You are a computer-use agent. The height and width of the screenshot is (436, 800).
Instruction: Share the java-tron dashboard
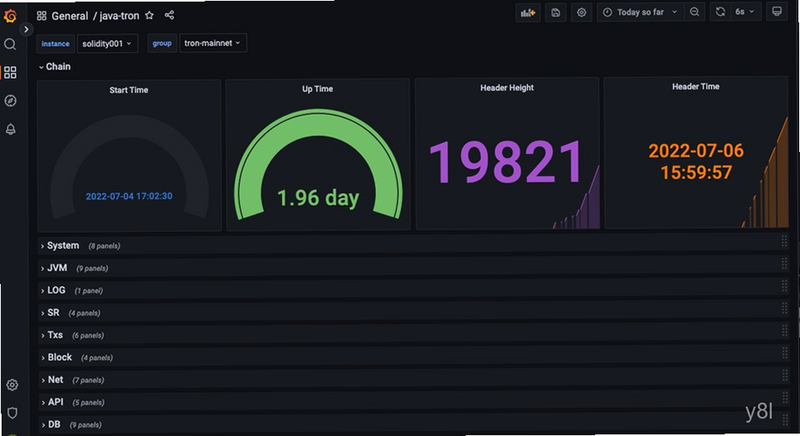pyautogui.click(x=169, y=15)
